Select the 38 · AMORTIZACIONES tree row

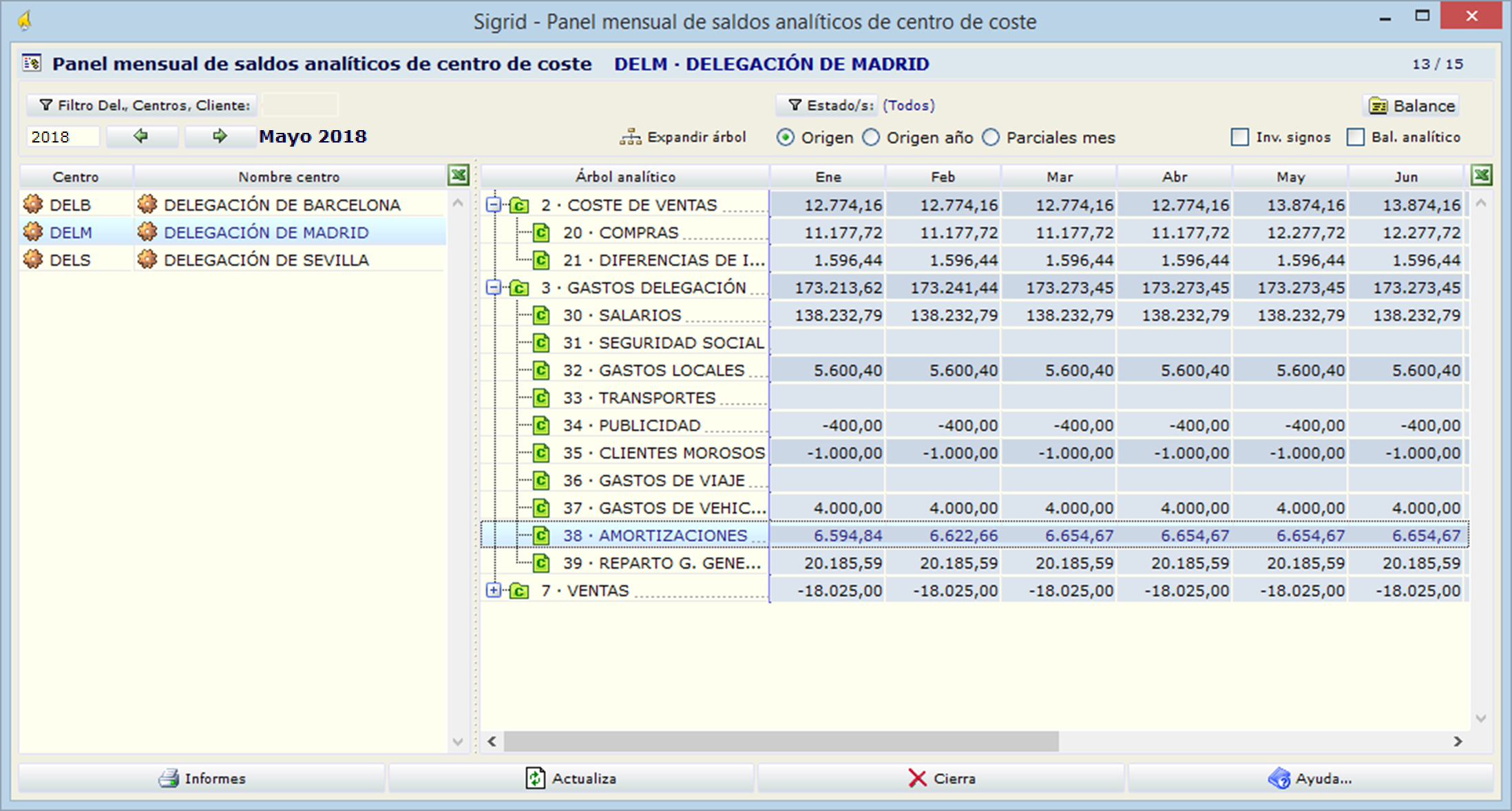(x=975, y=536)
